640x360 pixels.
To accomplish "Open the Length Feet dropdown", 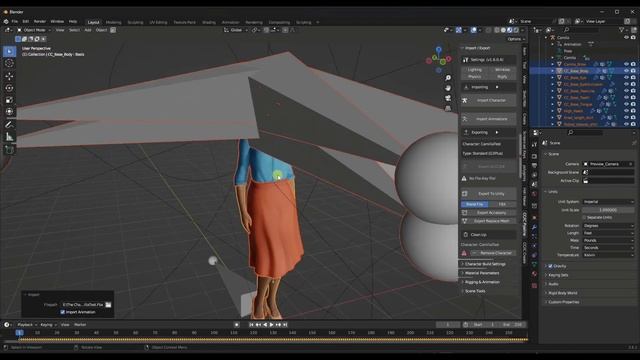I will click(608, 233).
